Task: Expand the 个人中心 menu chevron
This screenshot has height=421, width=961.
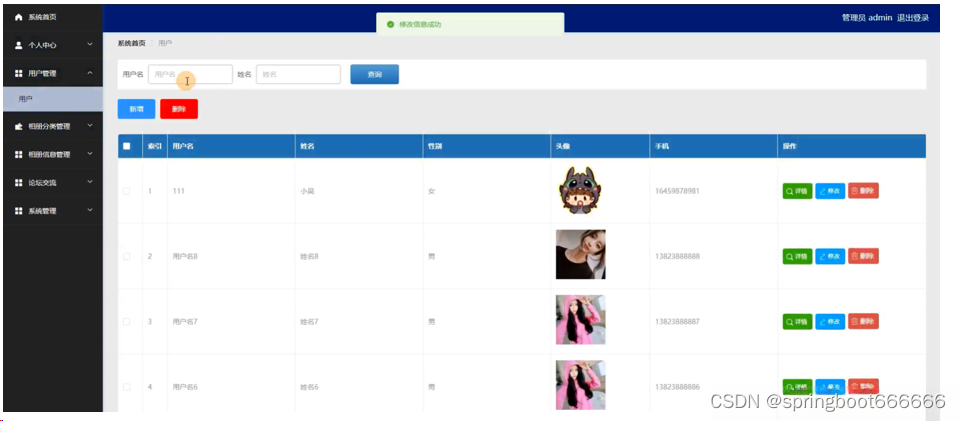Action: coord(90,45)
